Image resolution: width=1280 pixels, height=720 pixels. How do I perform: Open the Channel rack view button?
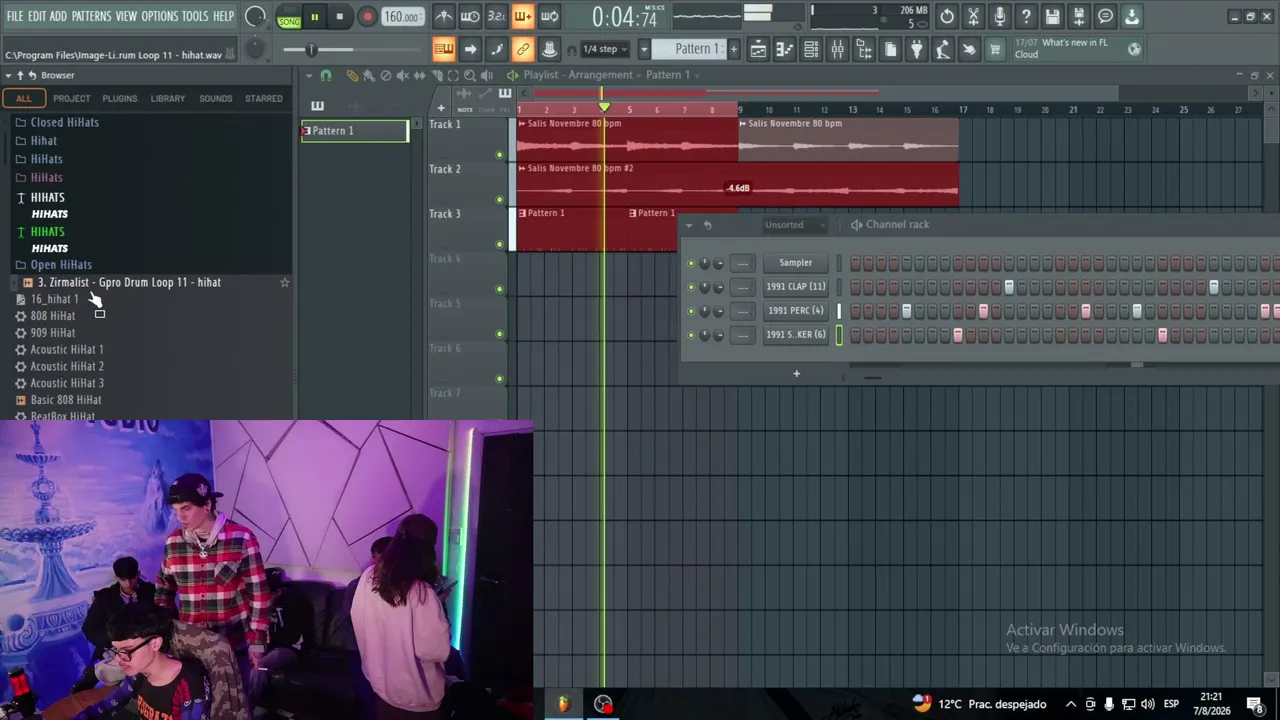pyautogui.click(x=811, y=49)
